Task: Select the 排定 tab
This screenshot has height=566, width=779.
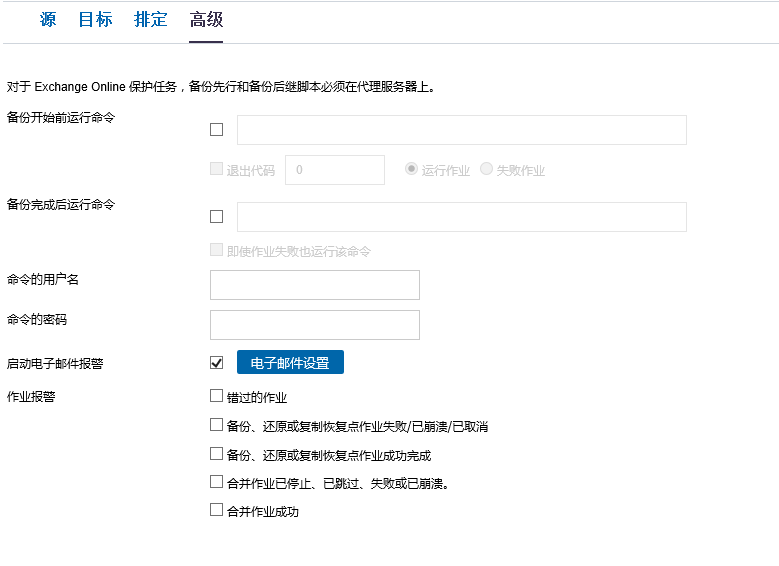Action: click(151, 20)
